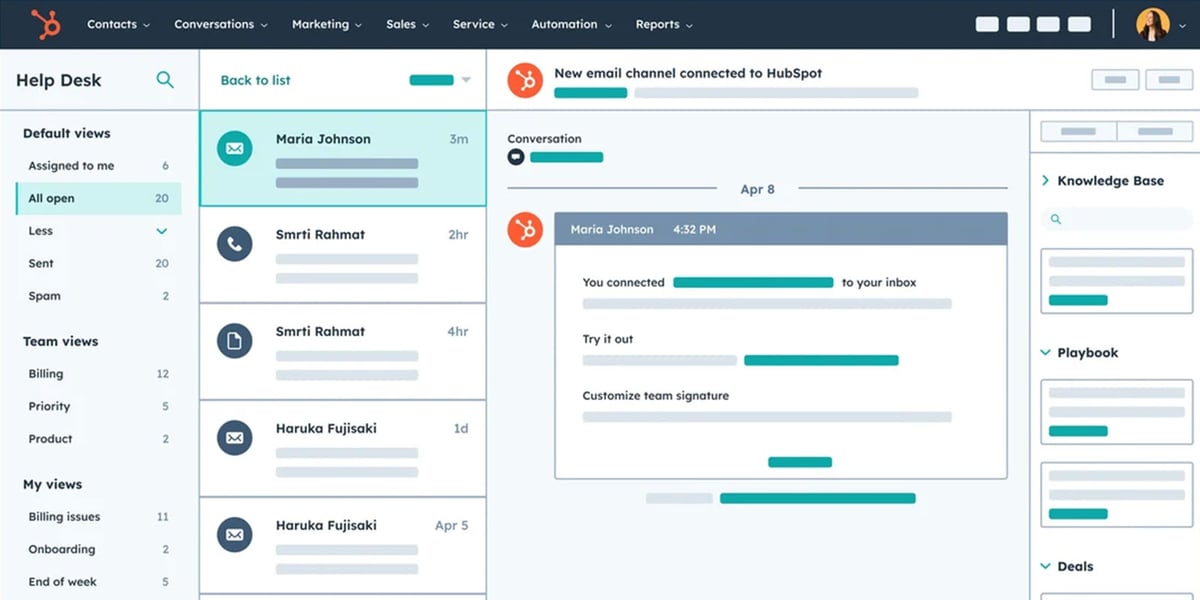
Task: Open the account dropdown arrow by avatar
Action: pyautogui.click(x=1182, y=25)
